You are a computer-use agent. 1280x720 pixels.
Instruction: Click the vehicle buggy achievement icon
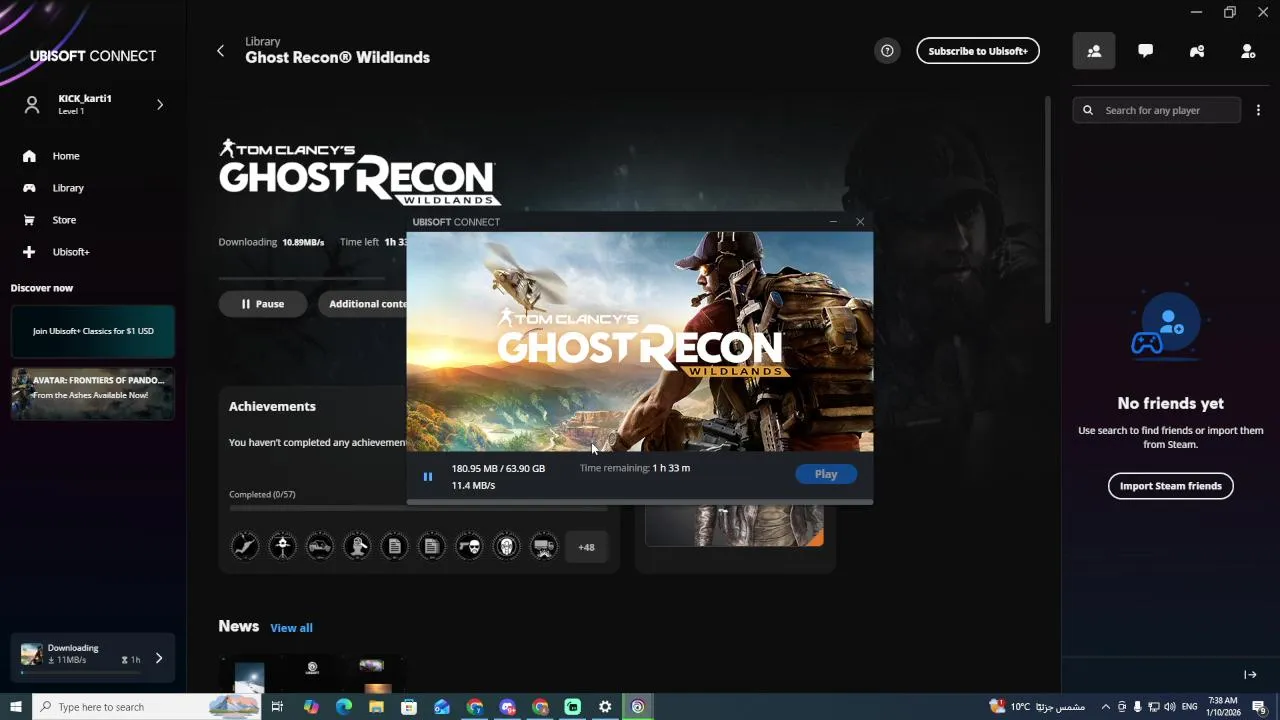point(320,546)
